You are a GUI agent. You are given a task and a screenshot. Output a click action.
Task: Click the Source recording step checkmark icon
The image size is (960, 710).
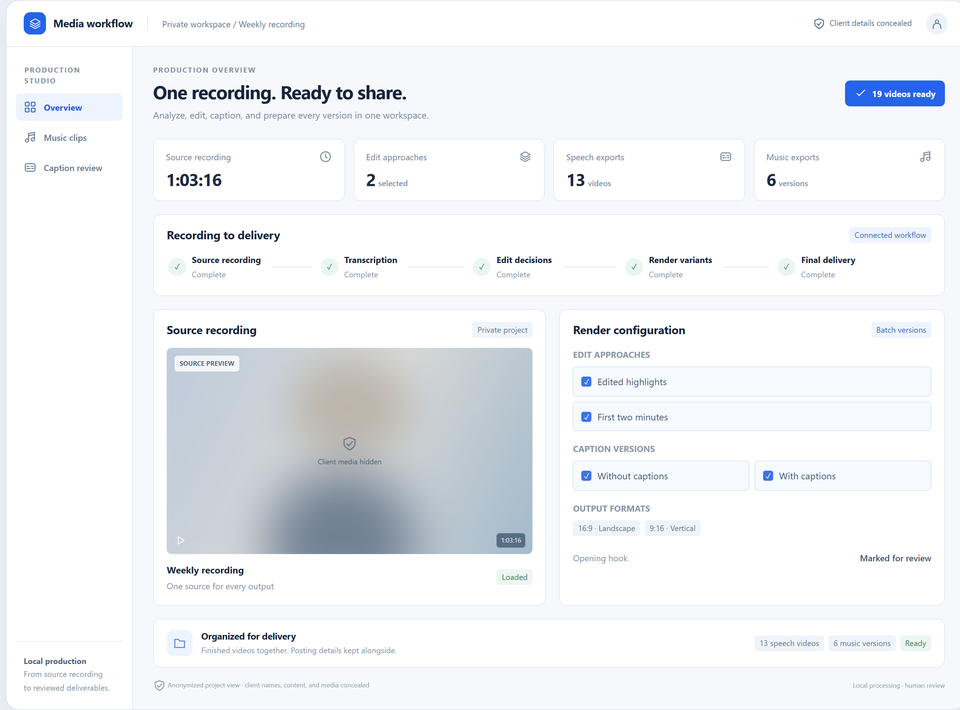(177, 267)
